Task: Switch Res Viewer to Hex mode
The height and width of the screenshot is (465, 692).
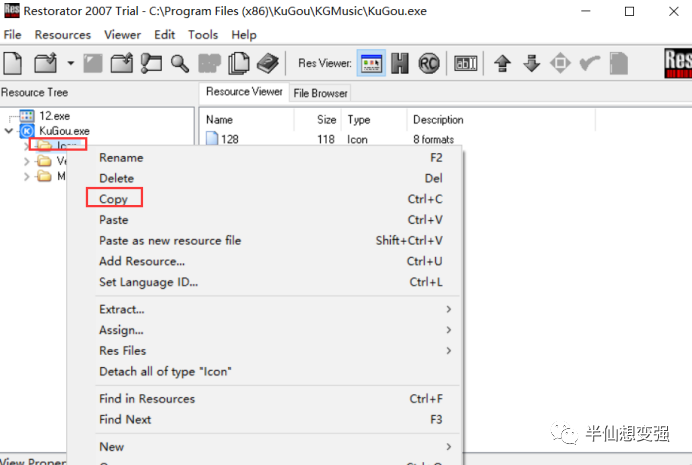Action: coord(400,63)
